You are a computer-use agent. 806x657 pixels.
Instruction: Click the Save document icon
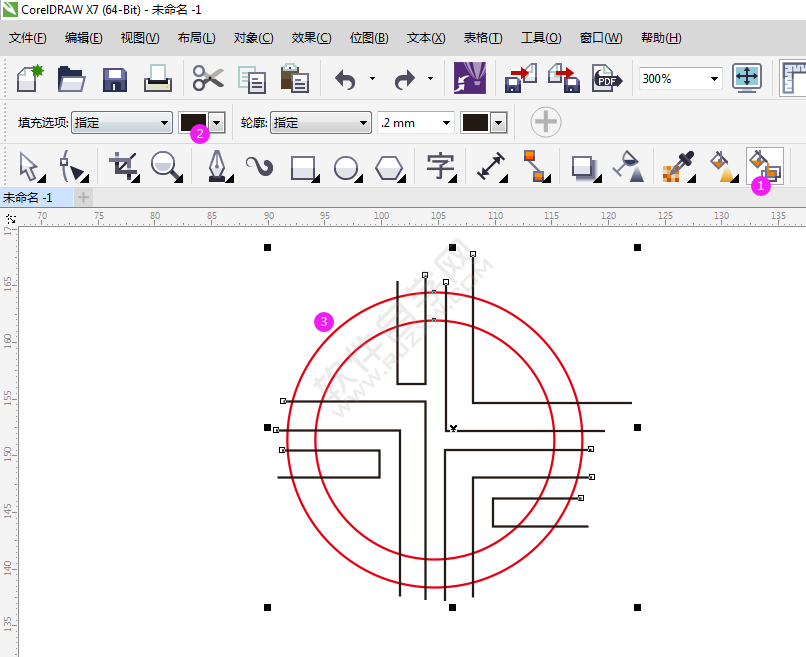(115, 77)
